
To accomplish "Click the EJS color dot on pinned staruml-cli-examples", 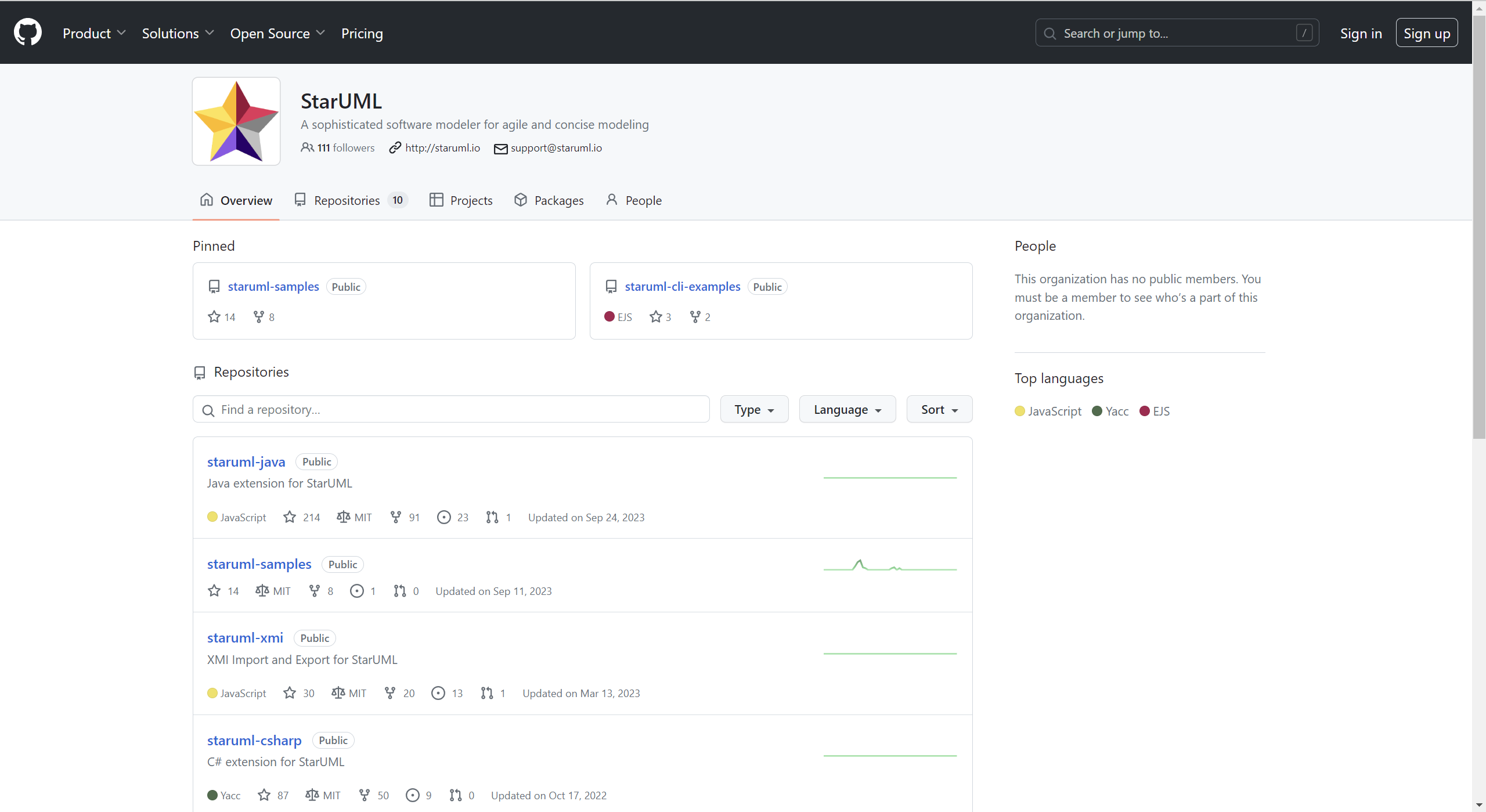I will [609, 316].
